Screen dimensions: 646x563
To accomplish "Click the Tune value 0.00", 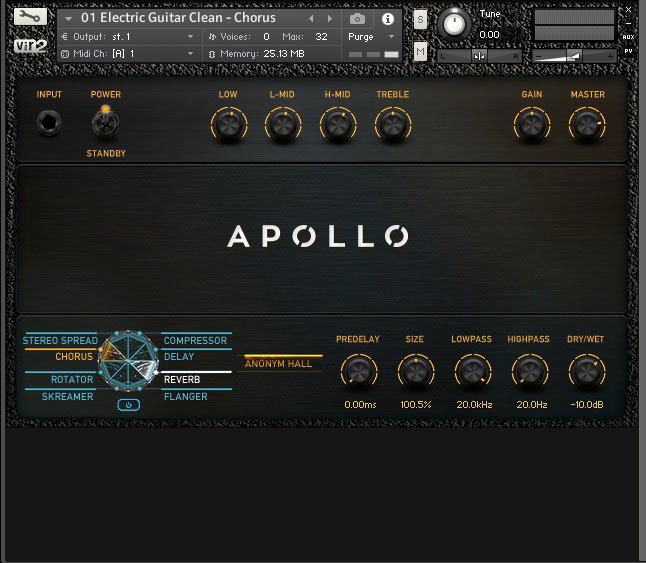I will 489,35.
